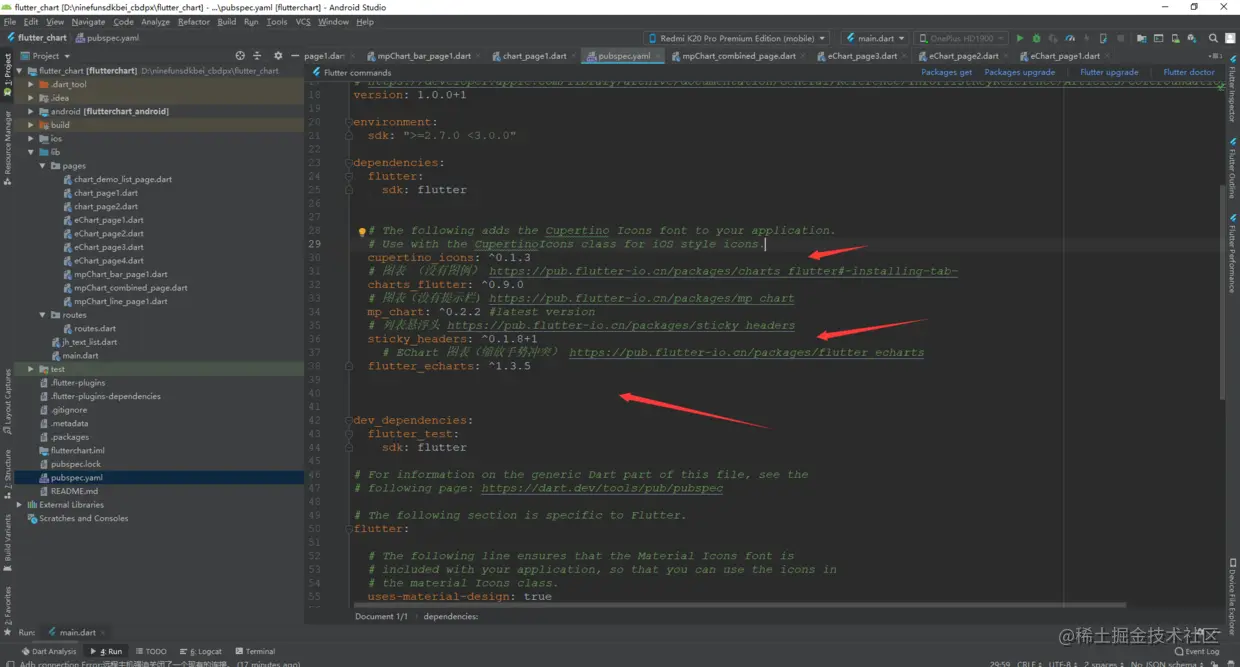
Task: Click Packages get link
Action: coord(946,72)
